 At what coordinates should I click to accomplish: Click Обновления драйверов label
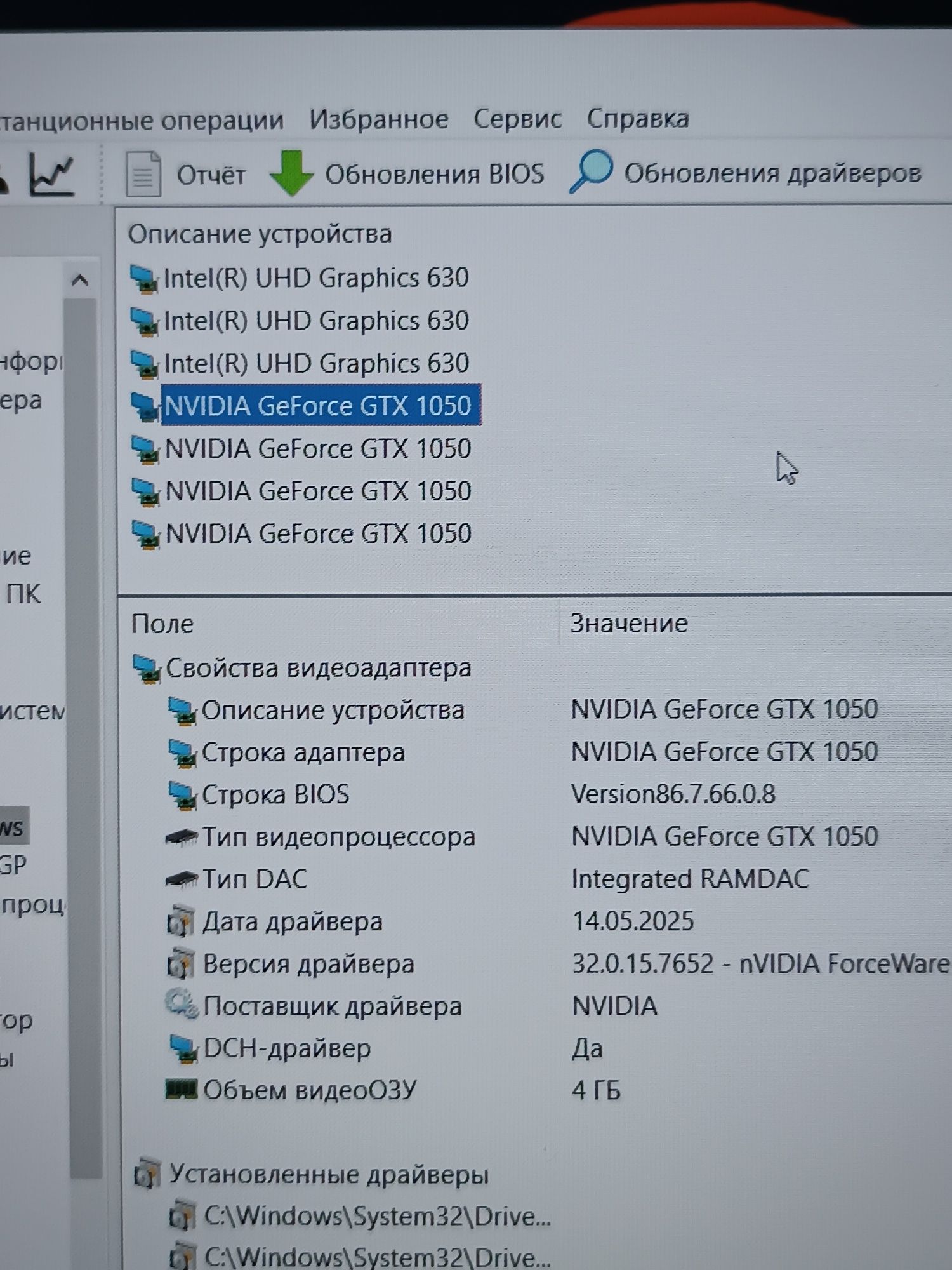coord(772,173)
